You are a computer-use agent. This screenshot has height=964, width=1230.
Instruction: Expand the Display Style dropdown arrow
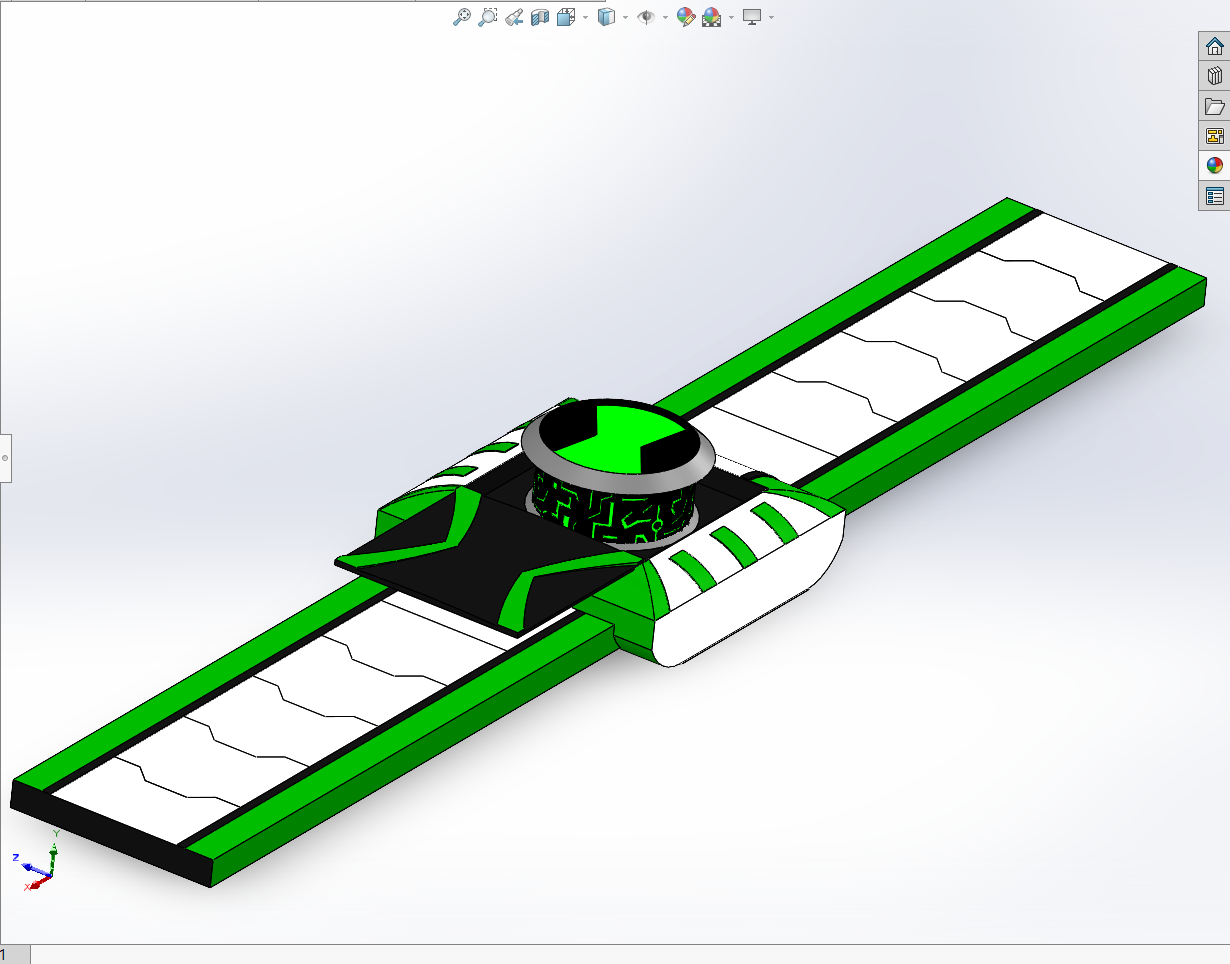625,17
